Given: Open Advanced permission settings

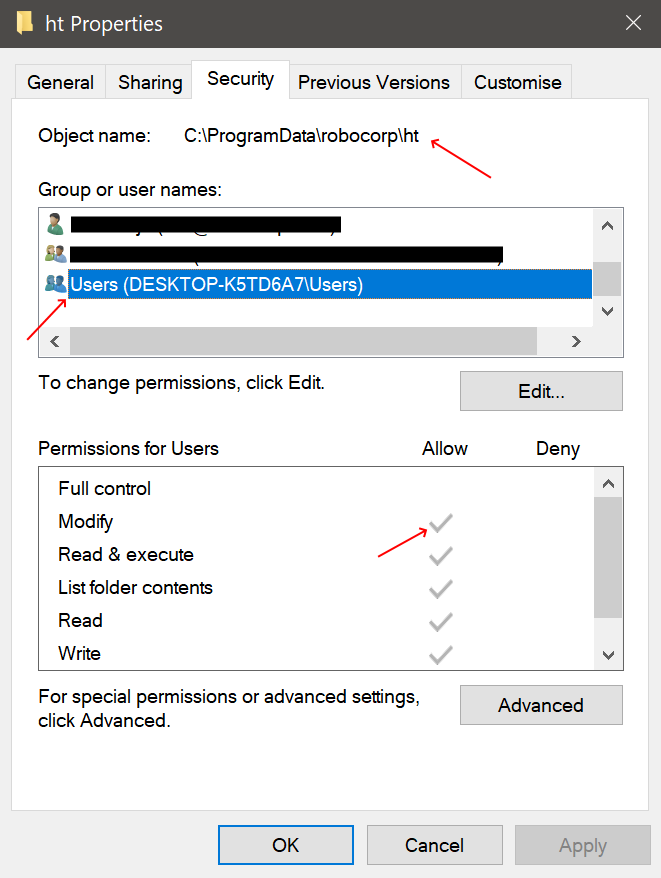Looking at the screenshot, I should pyautogui.click(x=541, y=705).
